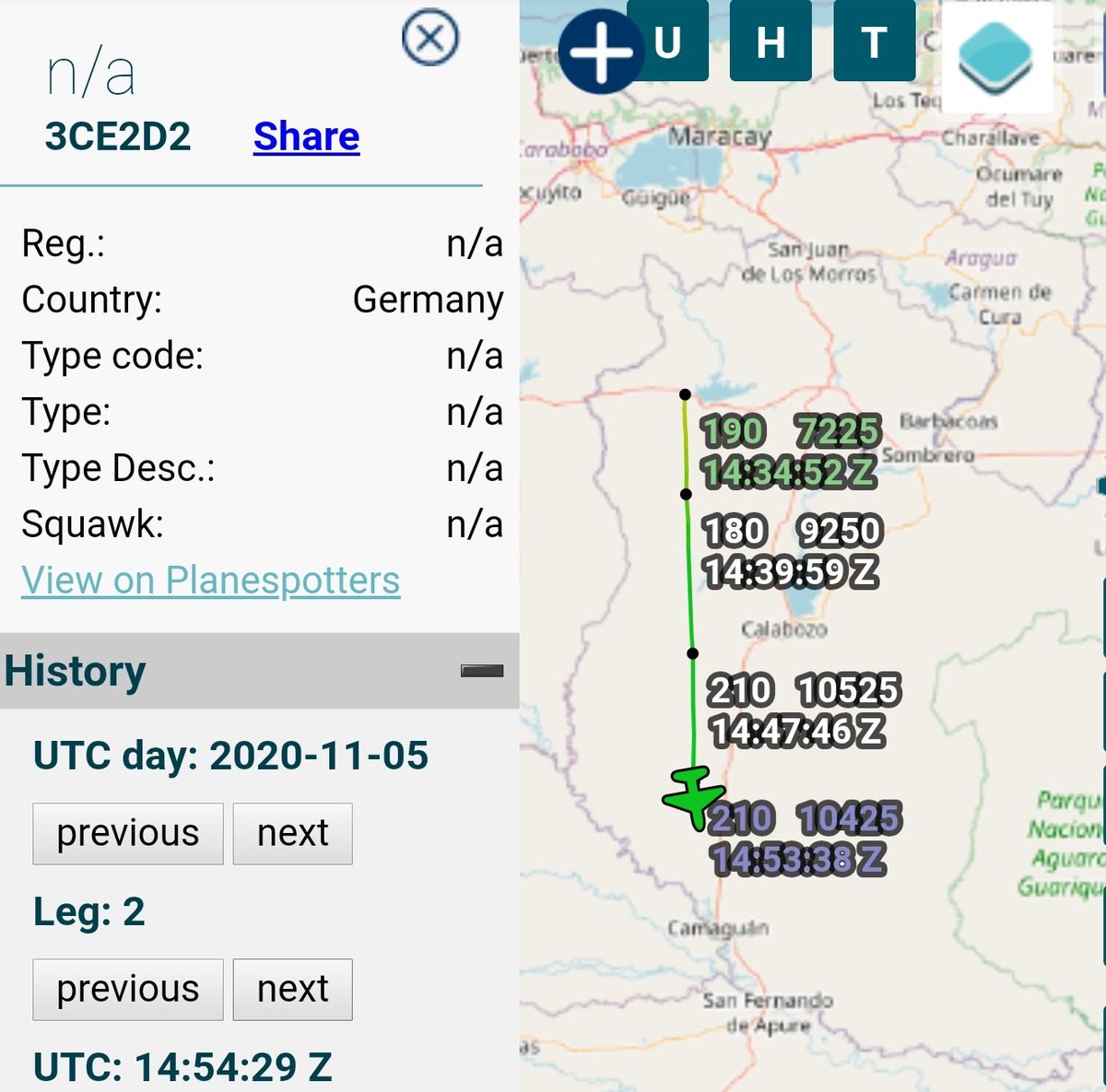Click the Calabozo map label
This screenshot has height=1092, width=1106.
point(784,629)
